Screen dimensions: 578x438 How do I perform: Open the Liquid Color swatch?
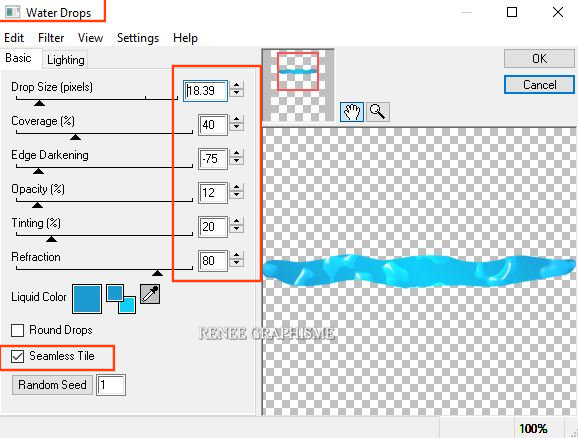[87, 299]
